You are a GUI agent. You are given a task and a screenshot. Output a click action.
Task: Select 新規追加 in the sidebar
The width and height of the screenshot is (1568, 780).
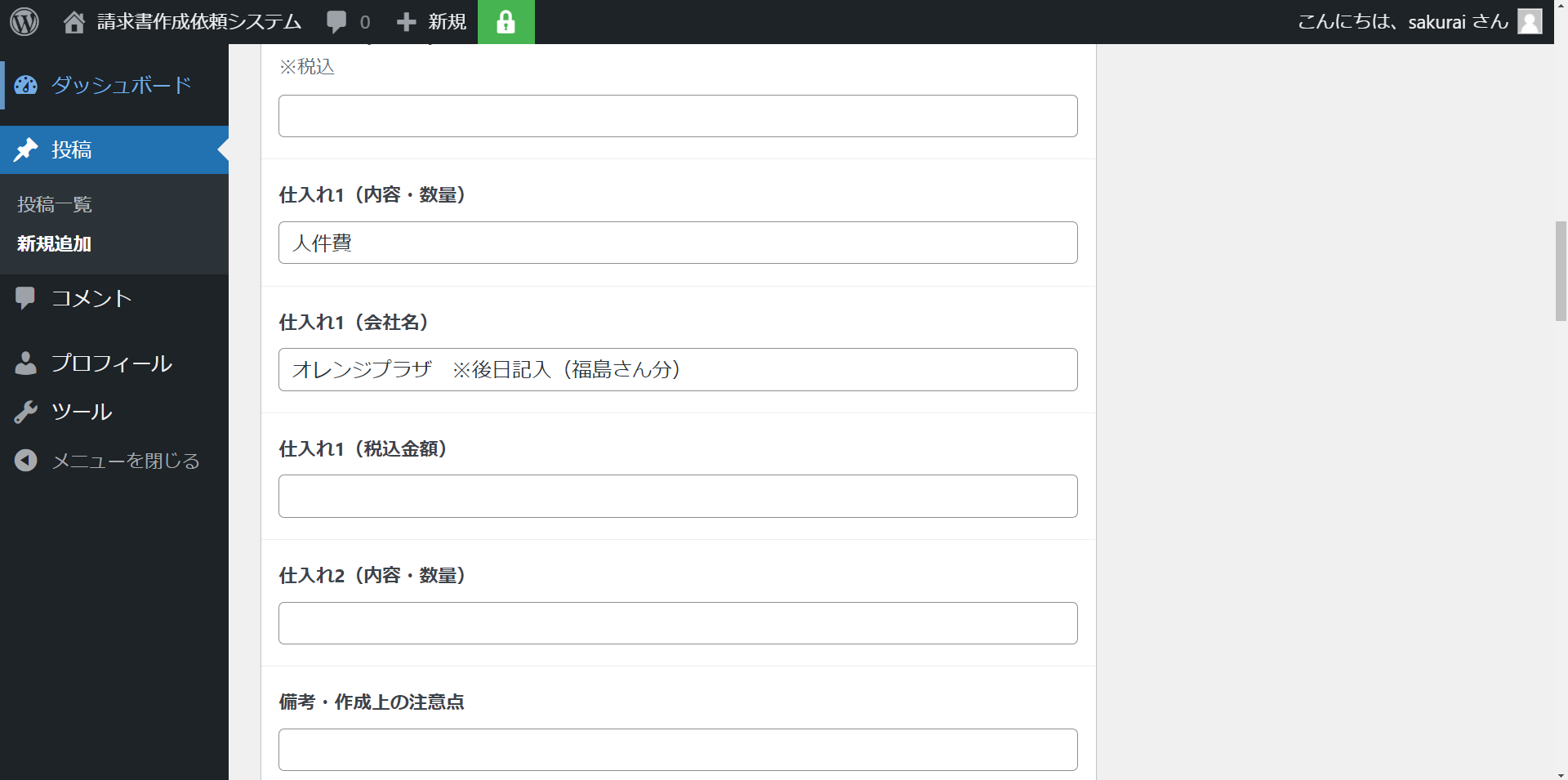54,243
